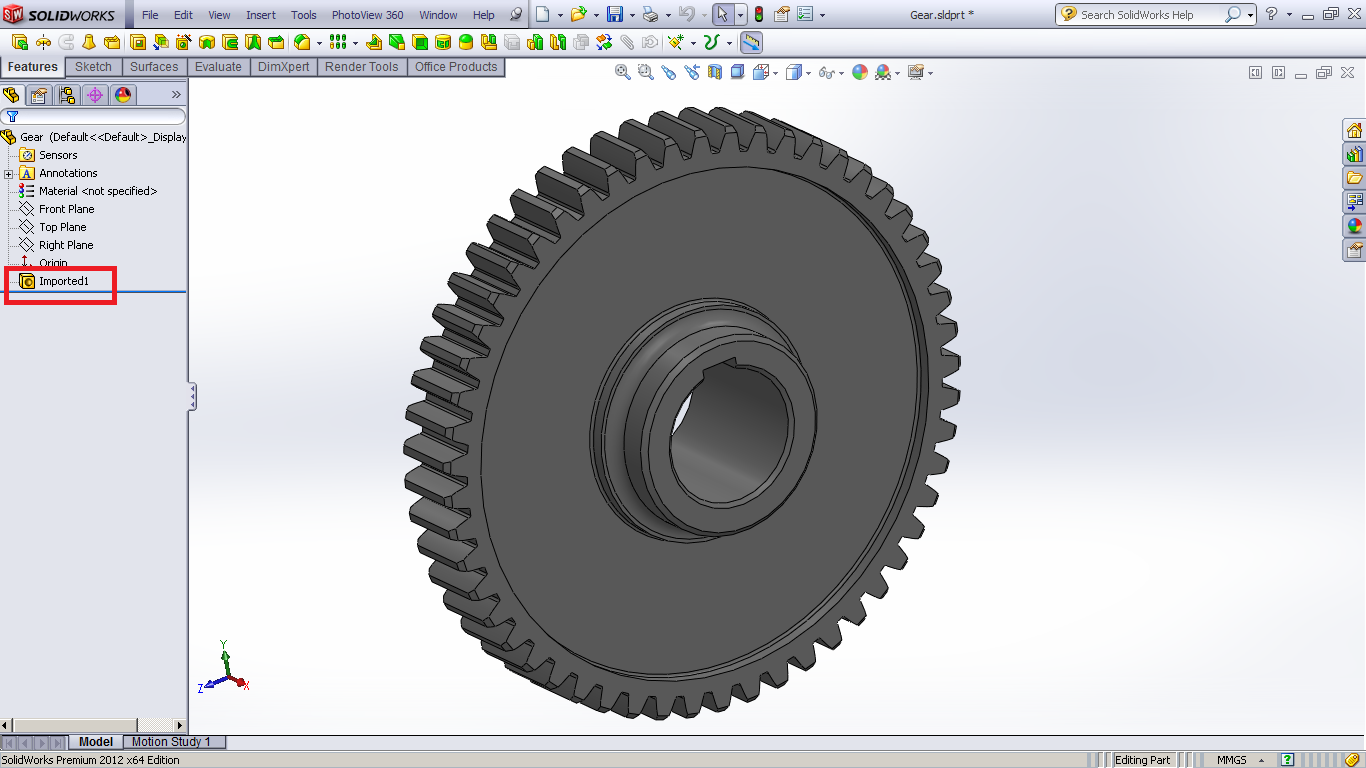Click File Explorer folder icon in task pane
Screen dimensions: 1366x768
[x=1354, y=178]
